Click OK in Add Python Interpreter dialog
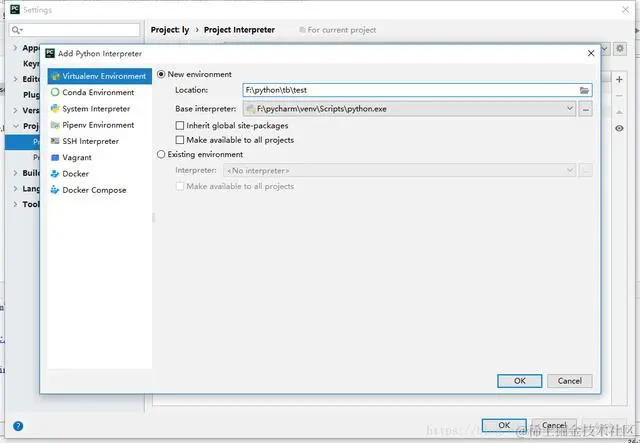Screen dimensions: 640x443 pyautogui.click(x=520, y=381)
